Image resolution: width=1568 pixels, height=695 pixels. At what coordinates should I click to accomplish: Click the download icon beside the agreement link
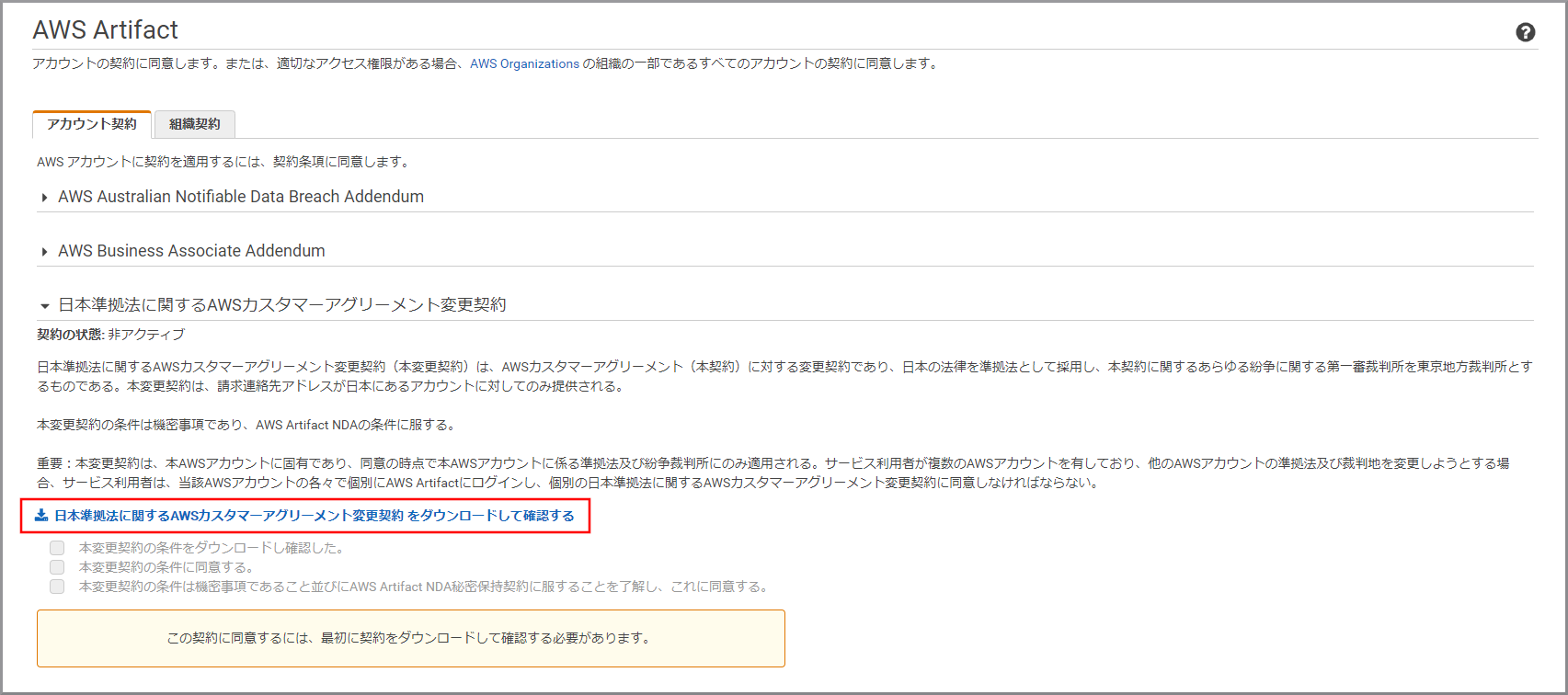pyautogui.click(x=41, y=516)
